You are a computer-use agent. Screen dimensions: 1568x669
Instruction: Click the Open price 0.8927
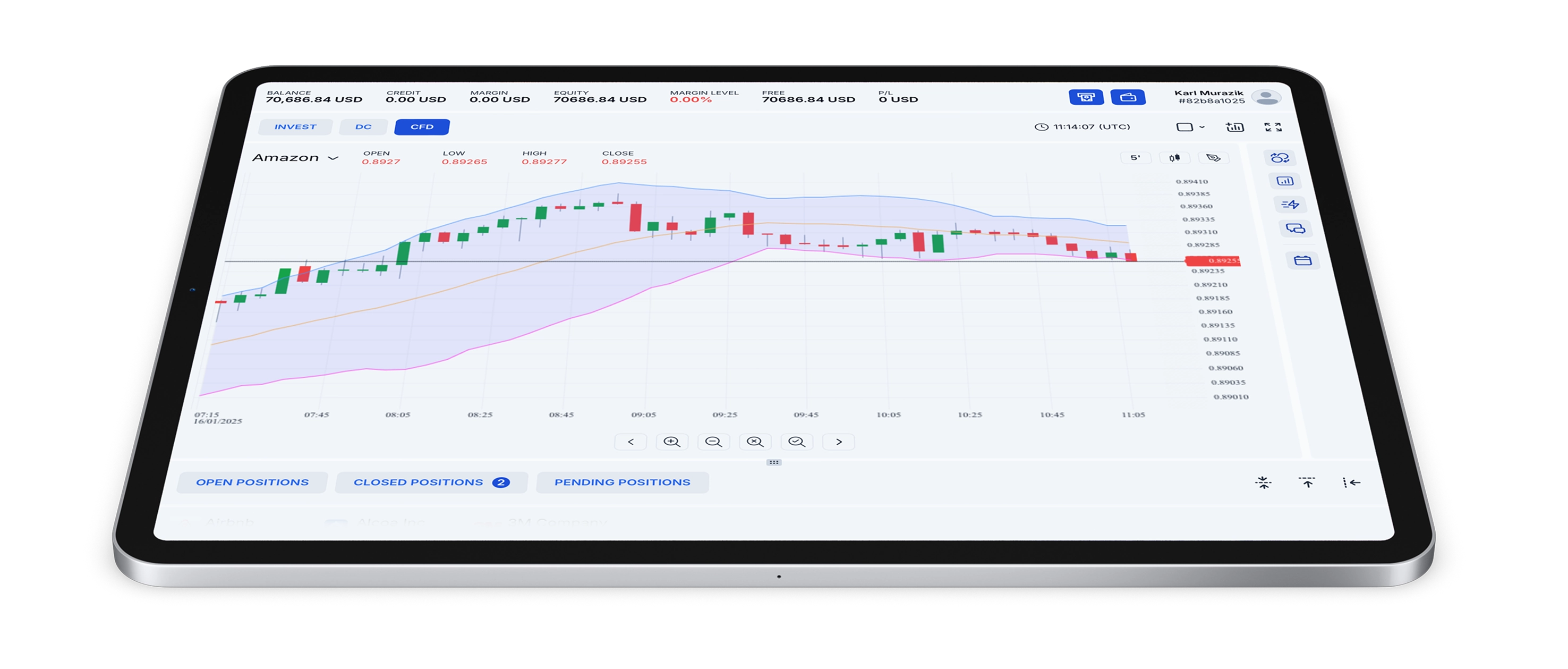381,162
